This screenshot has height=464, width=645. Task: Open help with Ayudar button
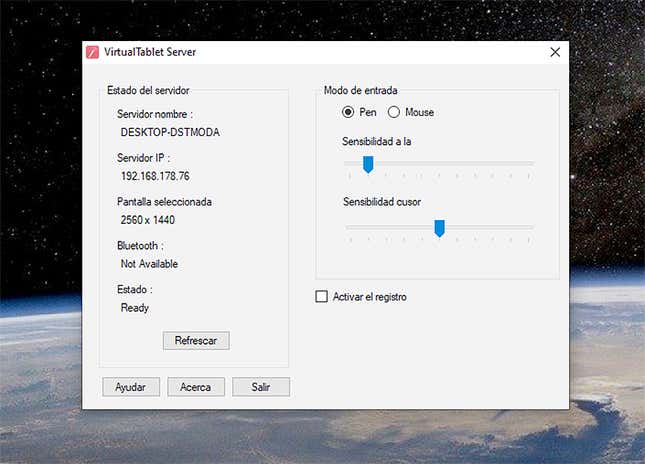point(131,387)
